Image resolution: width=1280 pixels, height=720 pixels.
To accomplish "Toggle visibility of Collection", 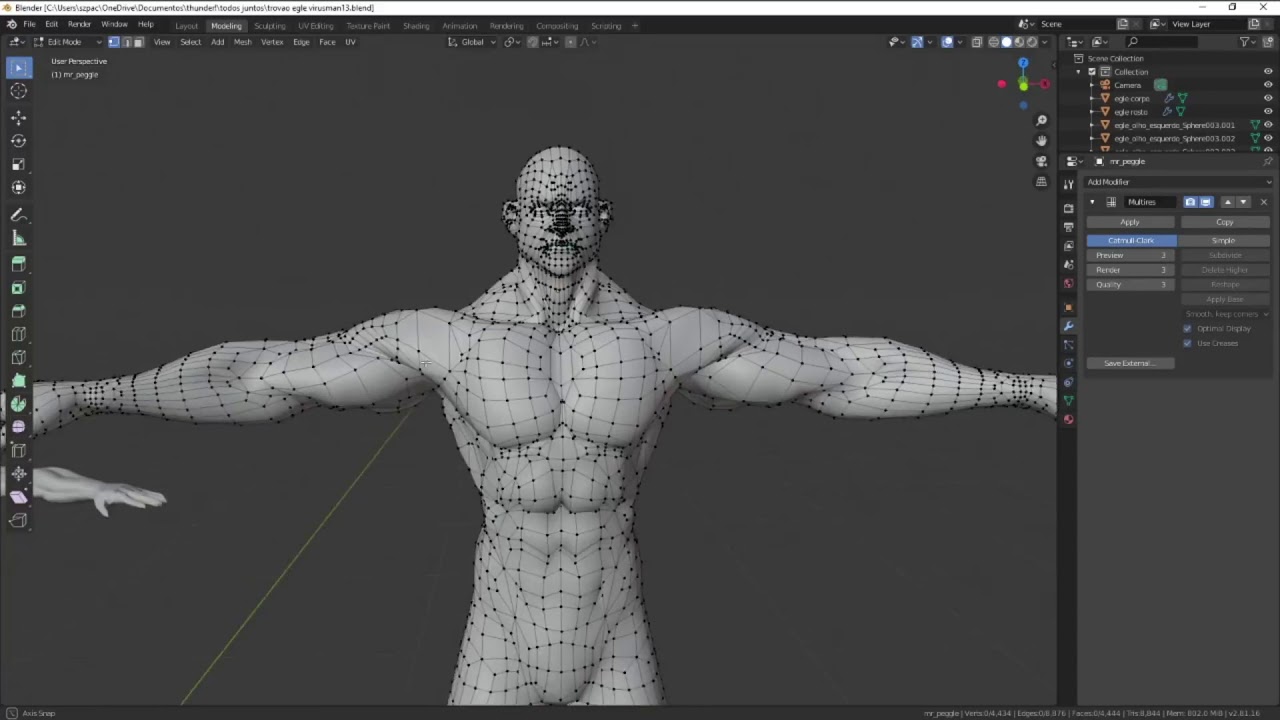I will tap(1267, 72).
